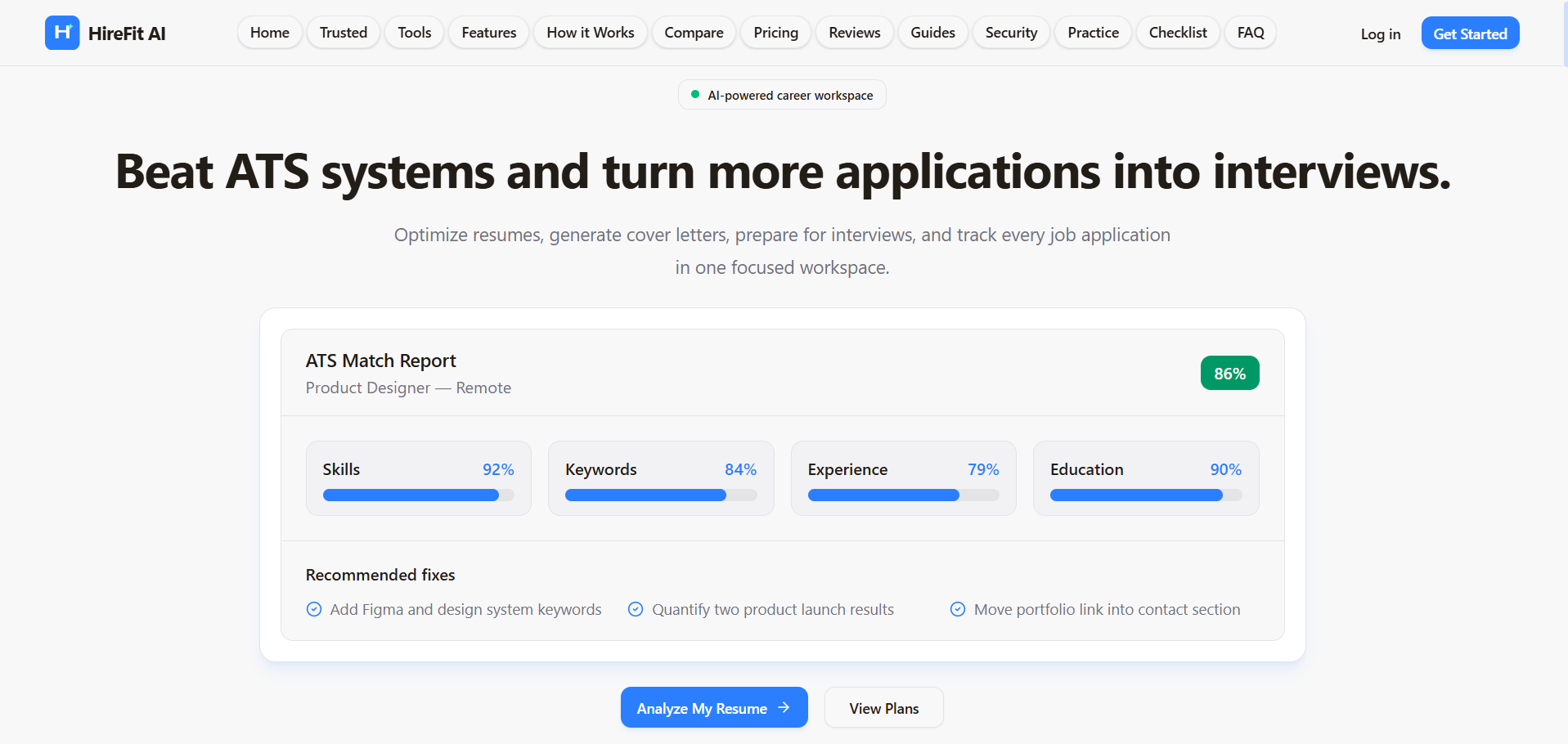Click 'Quantify two product launch results'

click(773, 609)
